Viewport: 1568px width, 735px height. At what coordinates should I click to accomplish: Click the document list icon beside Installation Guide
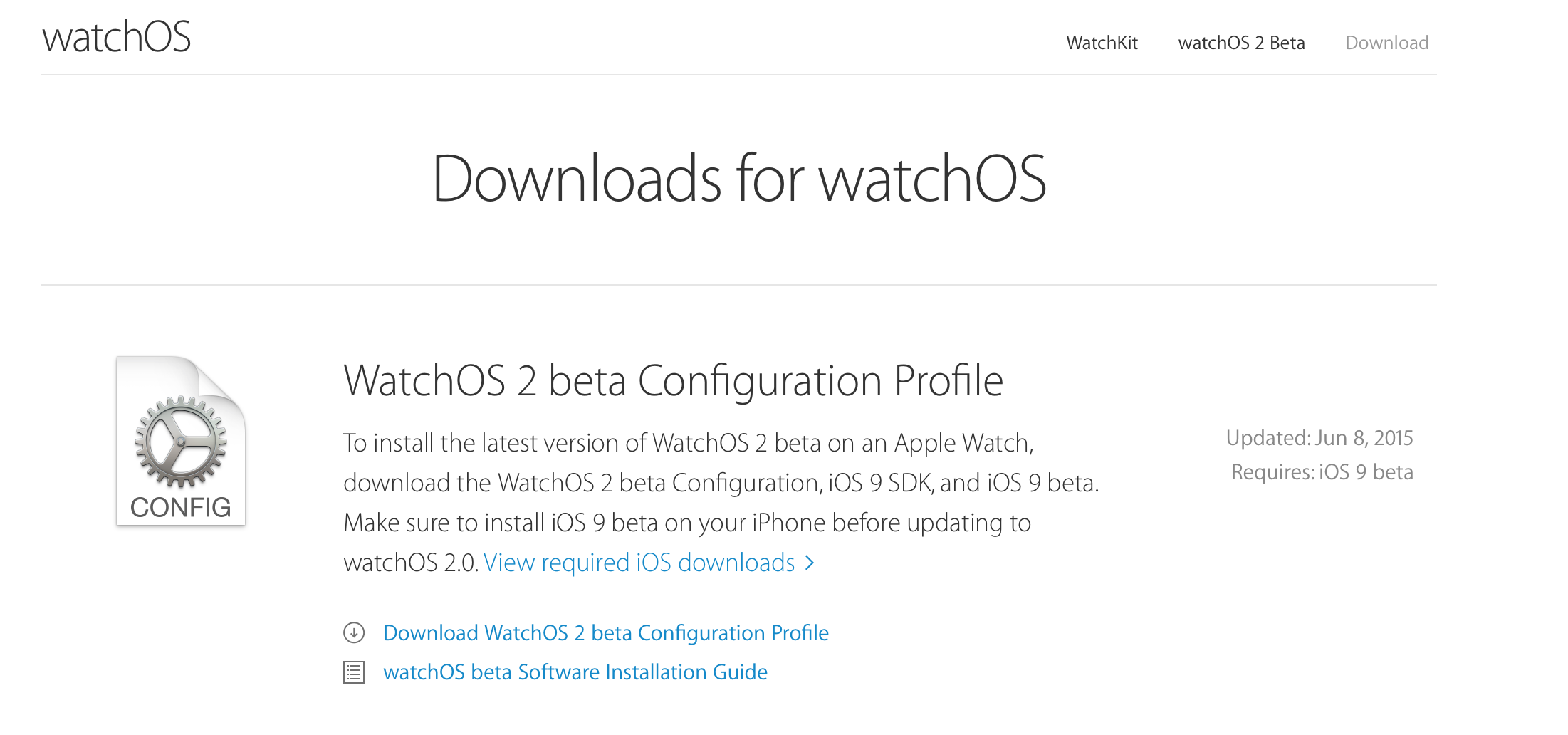(354, 672)
